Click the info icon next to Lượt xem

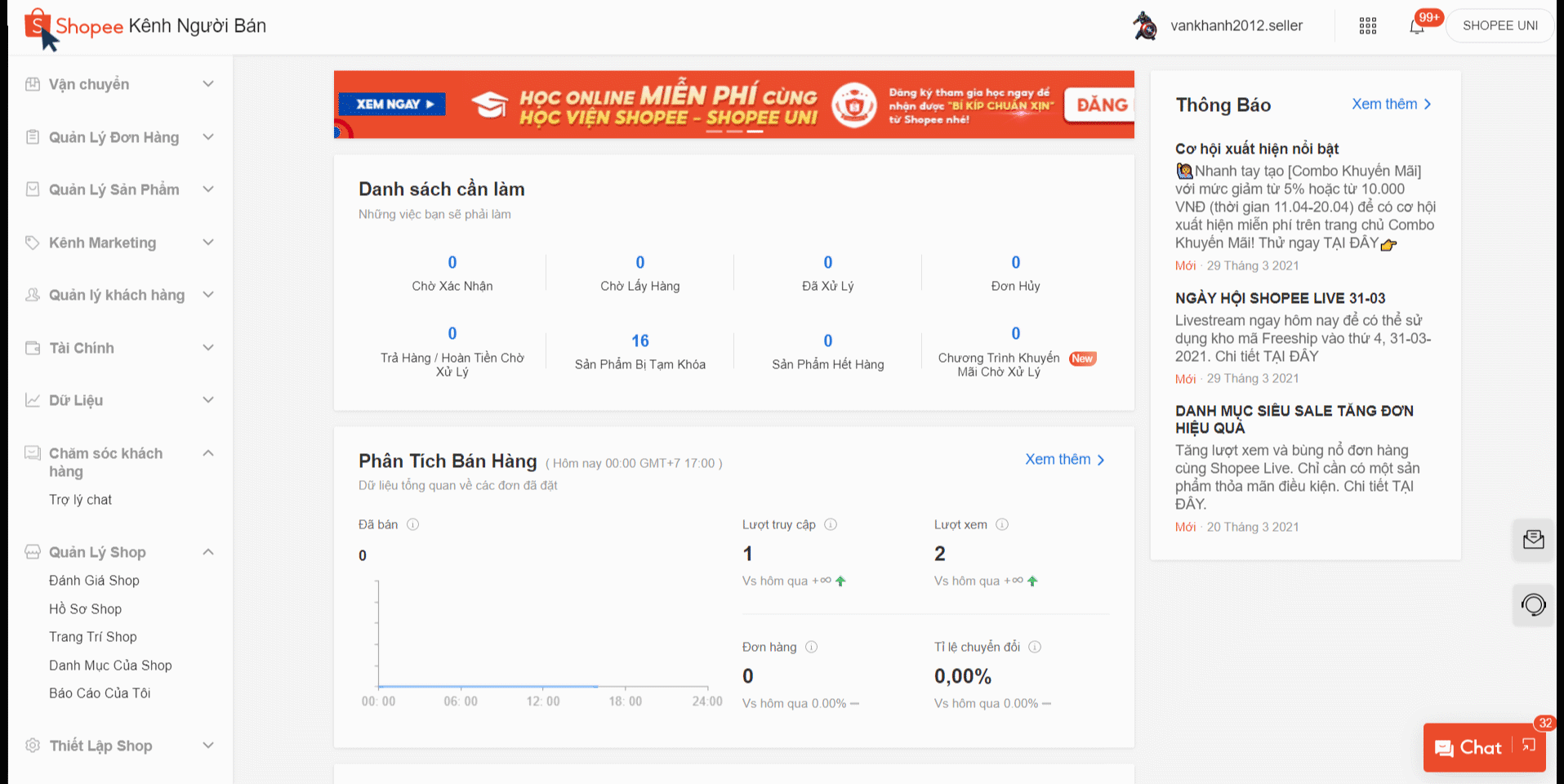[1002, 524]
